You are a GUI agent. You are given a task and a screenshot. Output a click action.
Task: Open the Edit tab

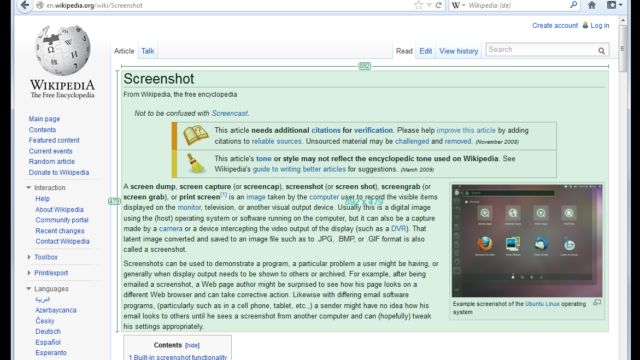(x=425, y=51)
